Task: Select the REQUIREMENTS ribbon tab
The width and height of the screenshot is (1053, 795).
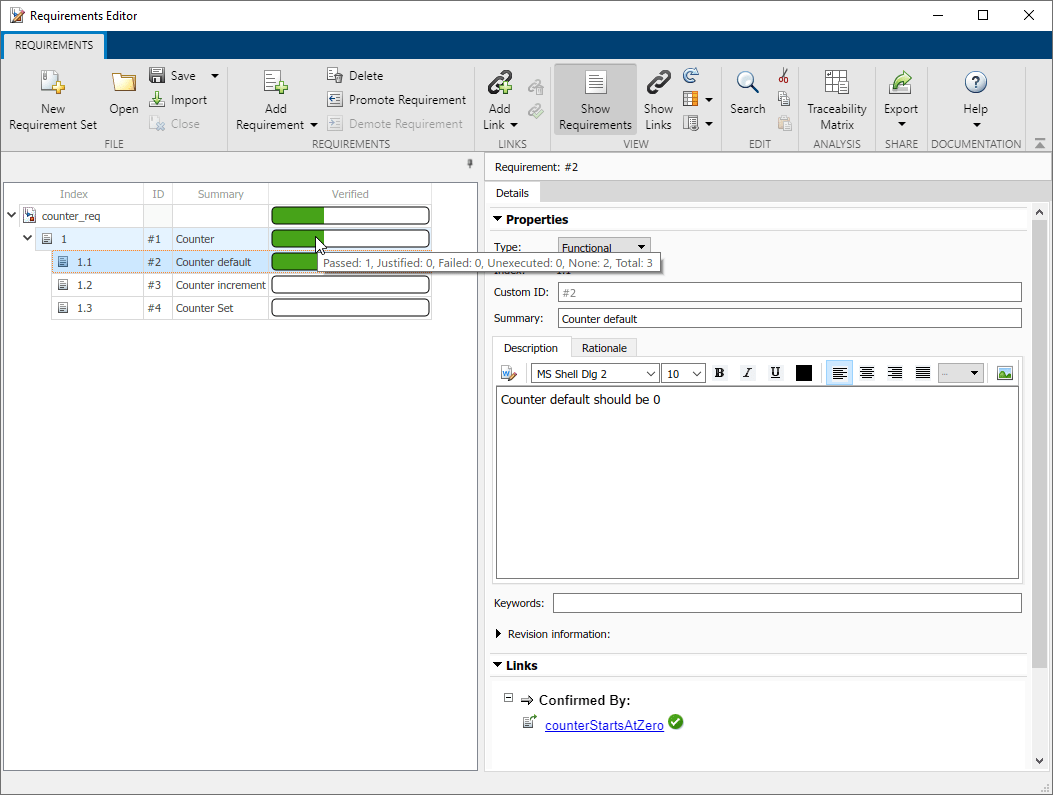Action: tap(53, 45)
